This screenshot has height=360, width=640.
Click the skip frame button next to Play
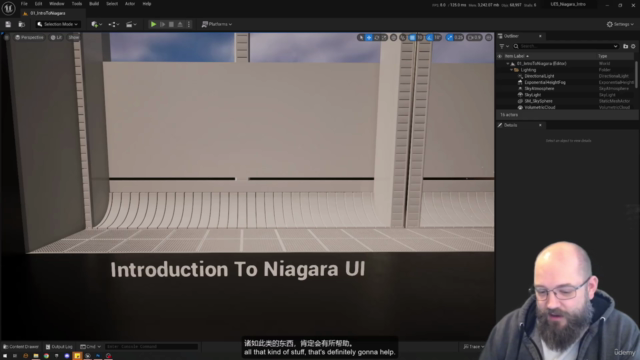point(162,24)
